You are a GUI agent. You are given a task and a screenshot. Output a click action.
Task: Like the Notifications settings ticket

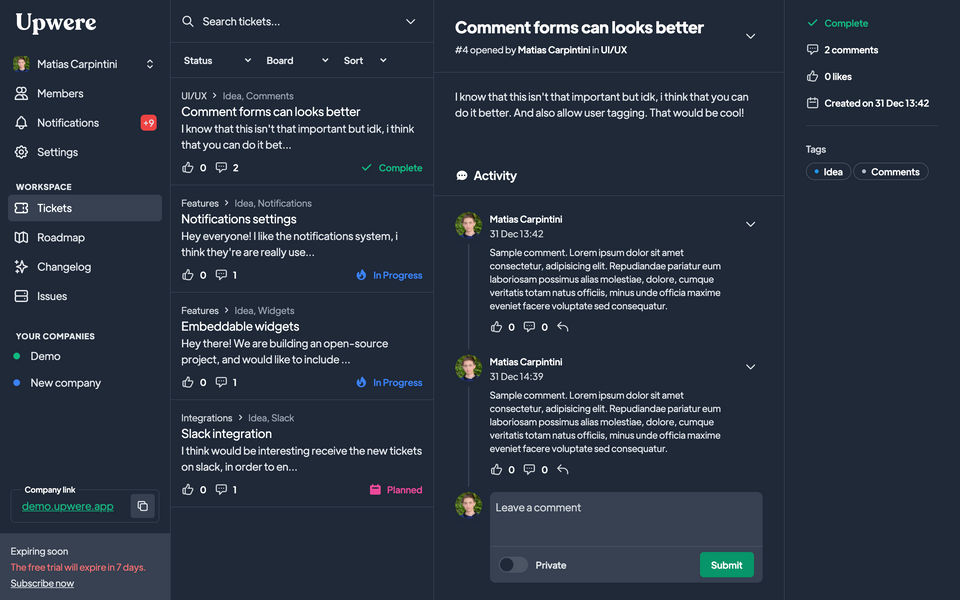coord(188,275)
